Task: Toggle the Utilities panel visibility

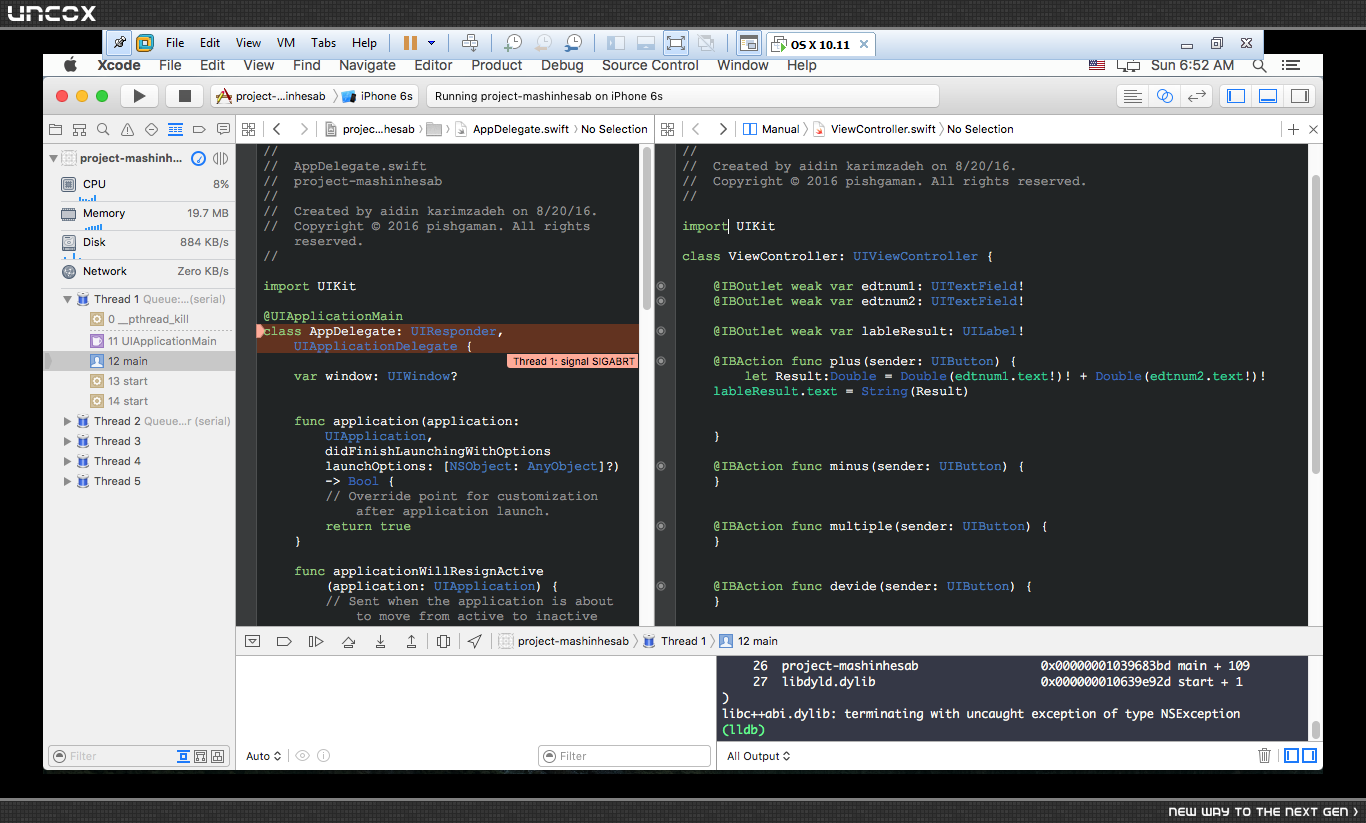Action: pyautogui.click(x=1299, y=96)
